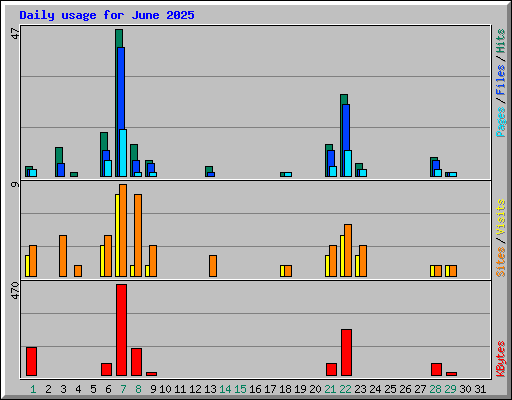Image resolution: width=512 pixels, height=400 pixels.
Task: Click the day '20' label on the bottom axis
Action: [x=315, y=389]
